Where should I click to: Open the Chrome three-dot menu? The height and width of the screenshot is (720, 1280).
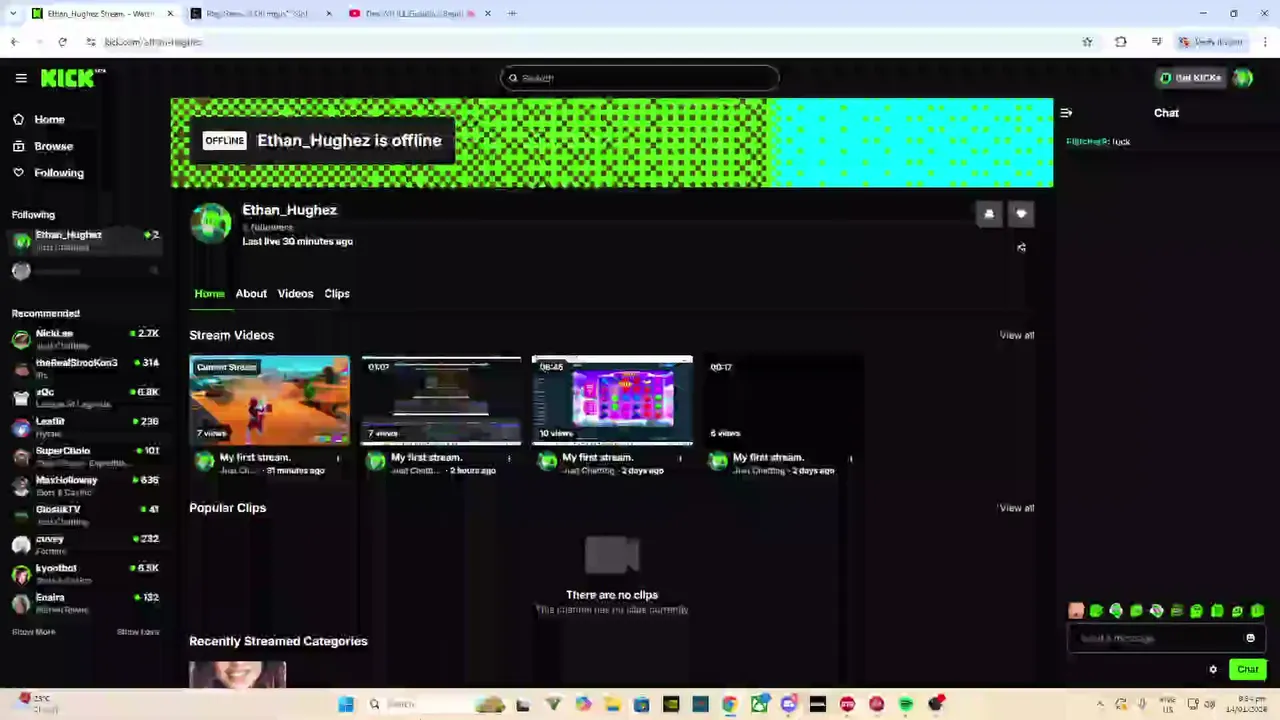(x=1265, y=42)
